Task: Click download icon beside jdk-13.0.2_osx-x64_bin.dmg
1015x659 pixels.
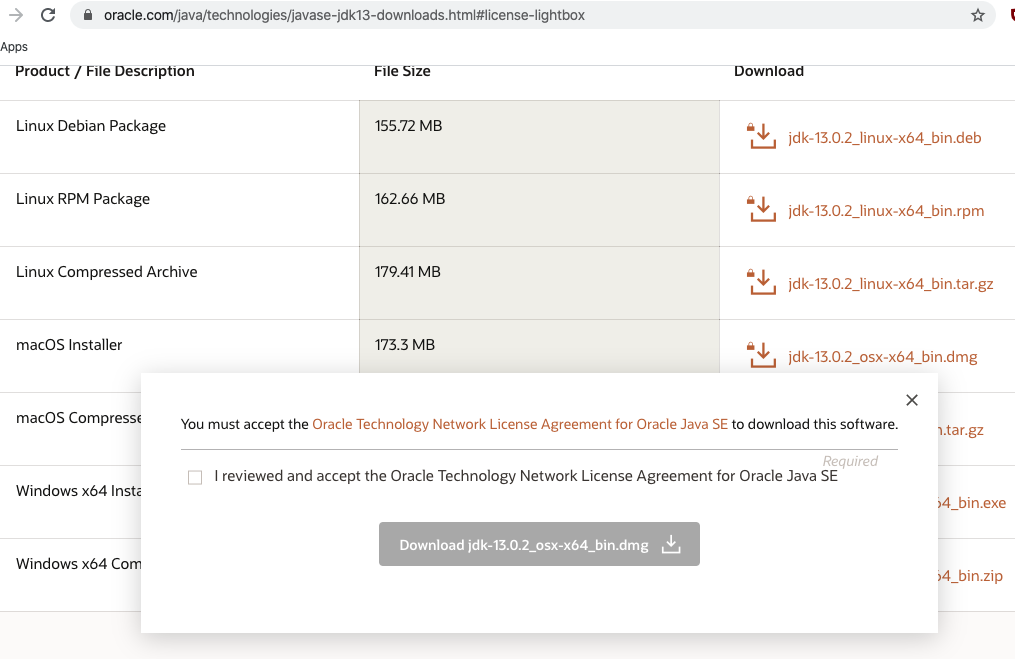Action: (762, 355)
